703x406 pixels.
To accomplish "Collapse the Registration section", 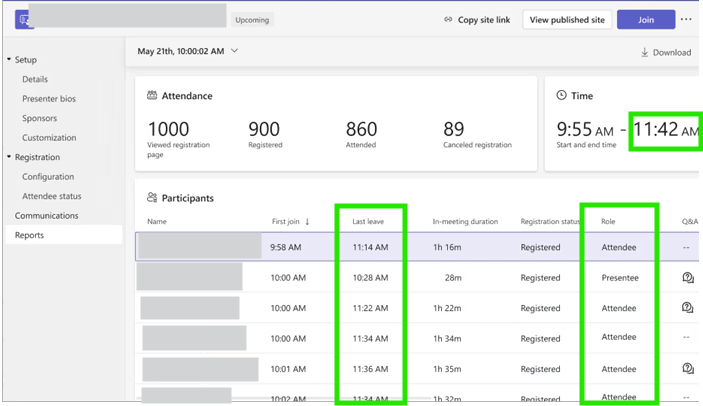I will pyautogui.click(x=9, y=157).
